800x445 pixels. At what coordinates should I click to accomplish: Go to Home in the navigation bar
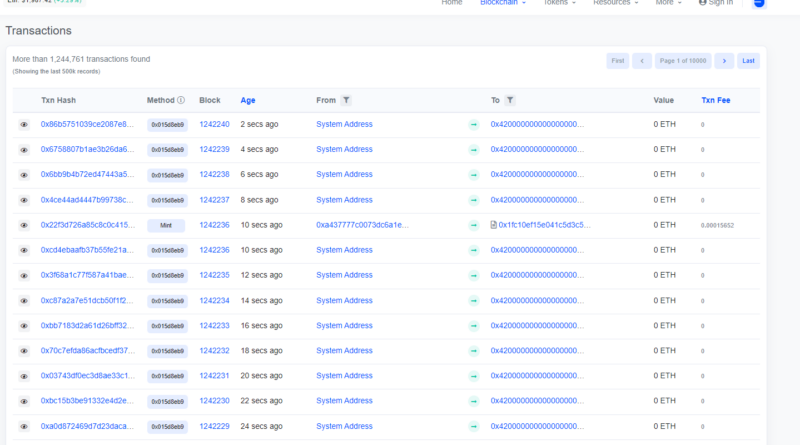pyautogui.click(x=452, y=3)
